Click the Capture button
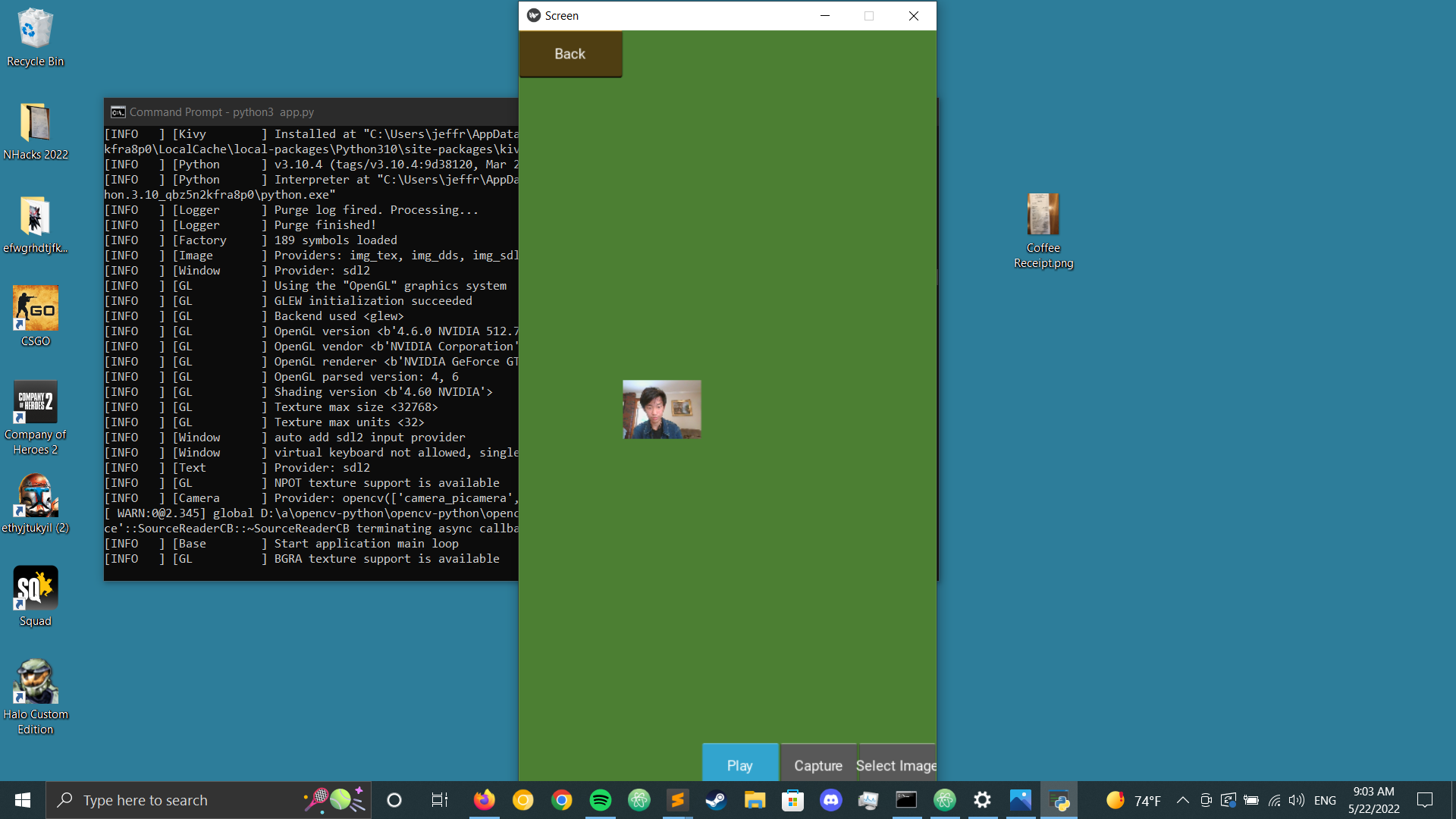The height and width of the screenshot is (819, 1456). (817, 765)
